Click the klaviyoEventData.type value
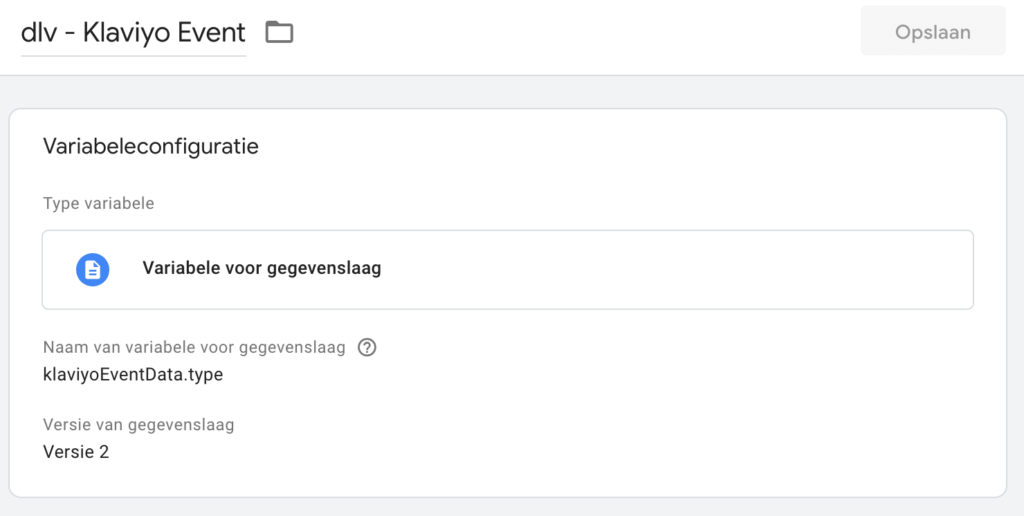The image size is (1024, 516). [x=133, y=375]
